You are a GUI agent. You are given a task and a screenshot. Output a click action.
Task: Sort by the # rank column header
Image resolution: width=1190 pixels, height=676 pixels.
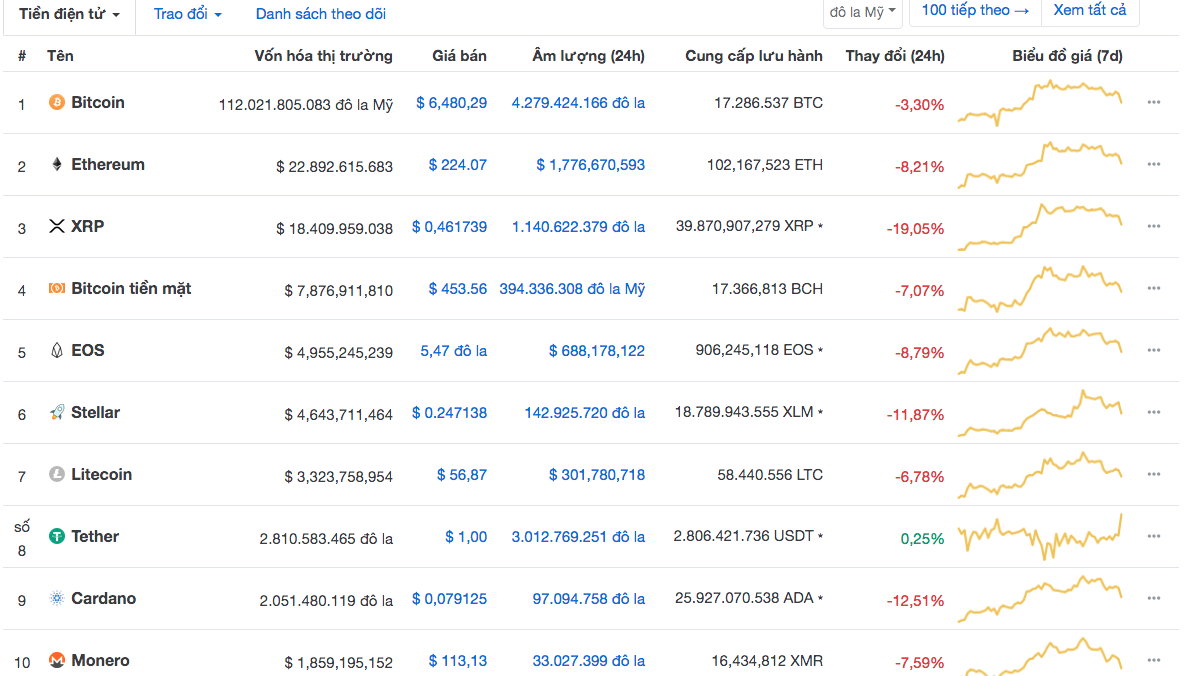(x=22, y=55)
